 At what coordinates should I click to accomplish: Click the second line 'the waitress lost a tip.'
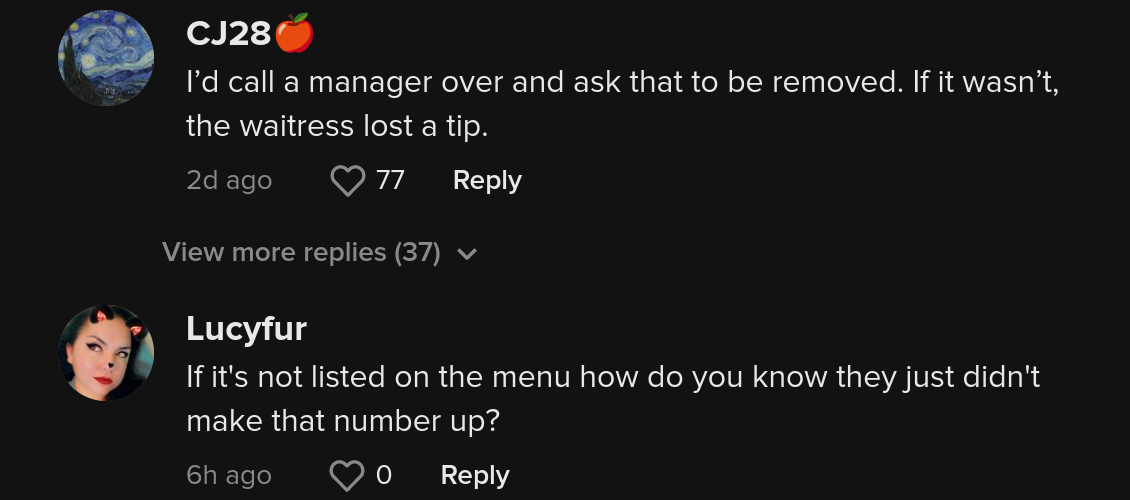(x=337, y=126)
